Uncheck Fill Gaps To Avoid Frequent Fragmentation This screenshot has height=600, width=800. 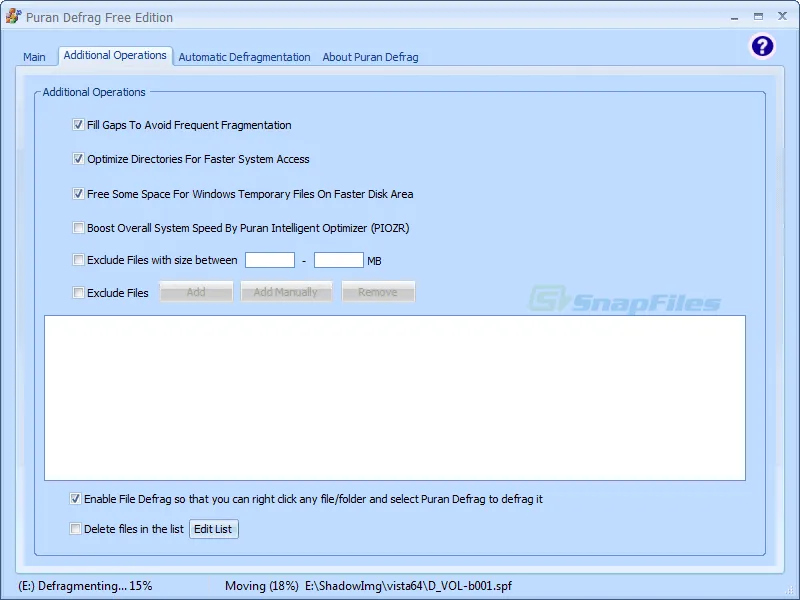tap(78, 125)
